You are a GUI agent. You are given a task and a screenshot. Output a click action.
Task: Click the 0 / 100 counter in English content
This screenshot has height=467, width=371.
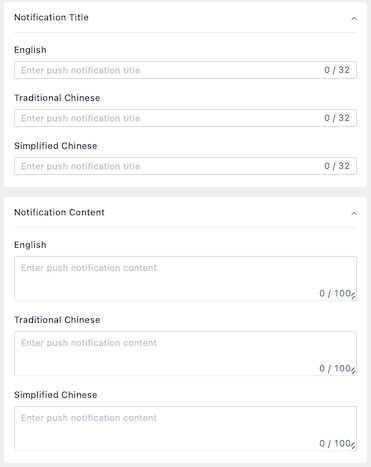335,293
